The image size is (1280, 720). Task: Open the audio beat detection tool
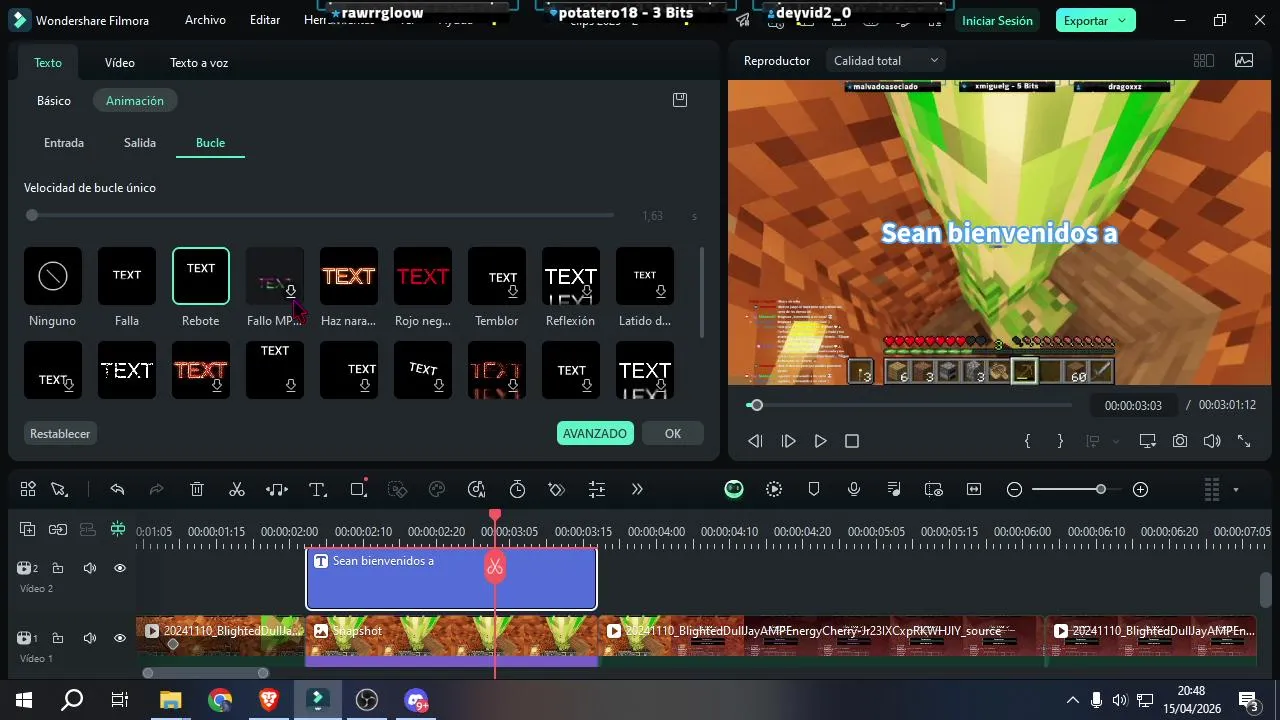pyautogui.click(x=277, y=489)
